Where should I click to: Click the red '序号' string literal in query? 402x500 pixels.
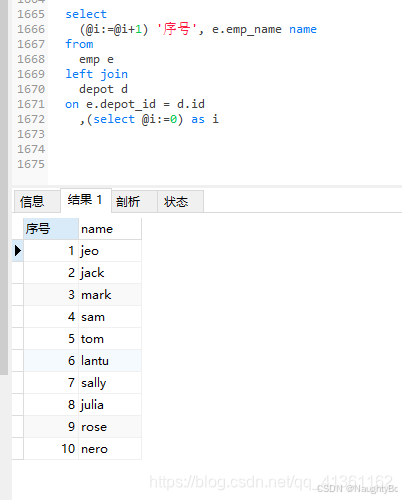point(177,29)
